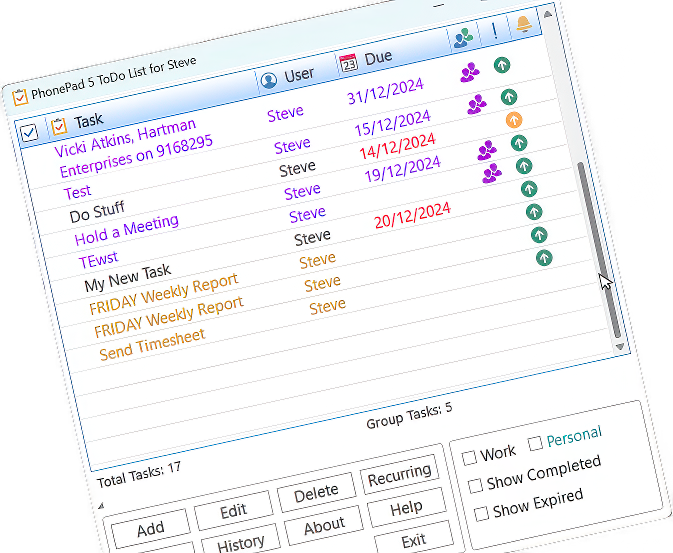673x553 pixels.
Task: Tick the Show Expired checkbox
Action: tap(481, 513)
